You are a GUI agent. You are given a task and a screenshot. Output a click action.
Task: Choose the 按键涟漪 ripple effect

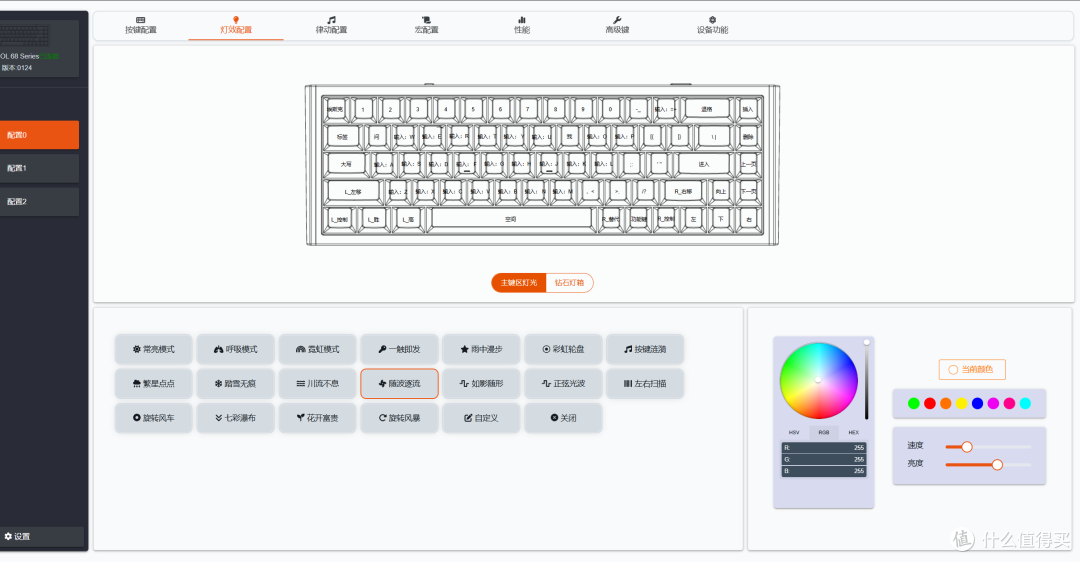(x=645, y=349)
